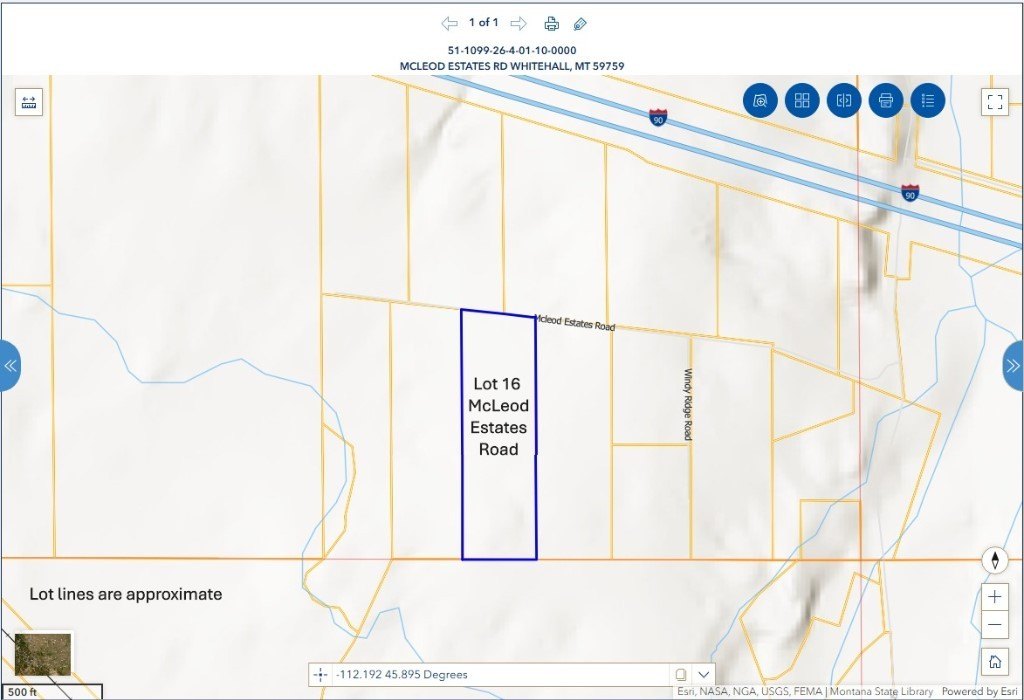Click the tag icon beside top printer
The image size is (1024, 700).
point(580,23)
